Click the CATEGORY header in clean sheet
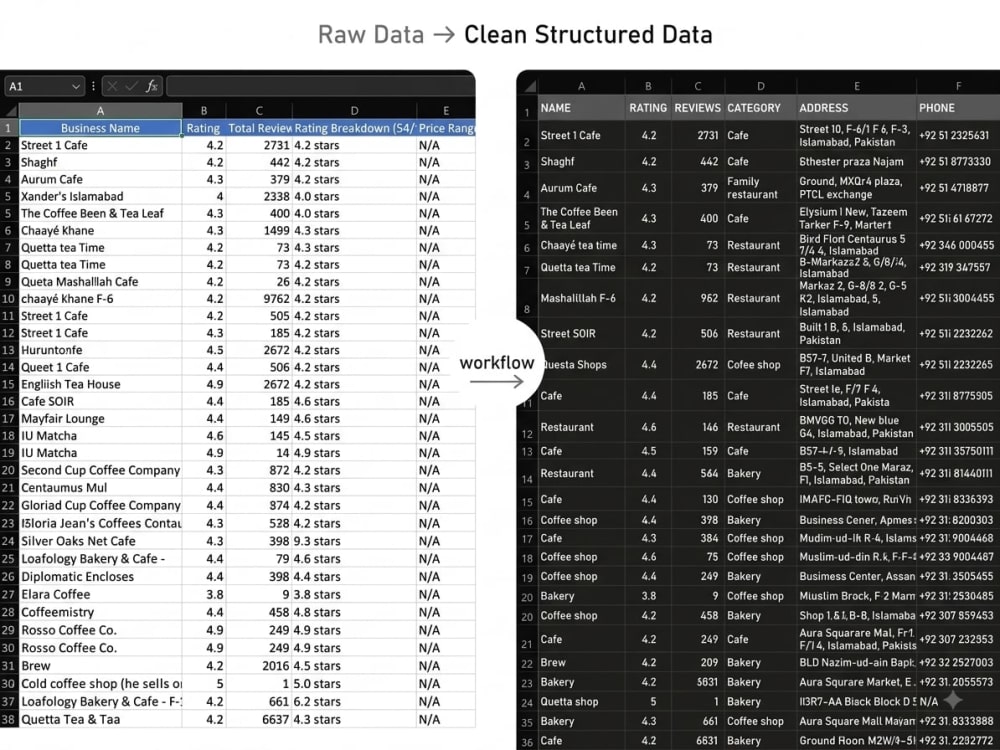The image size is (1000, 750). 760,108
